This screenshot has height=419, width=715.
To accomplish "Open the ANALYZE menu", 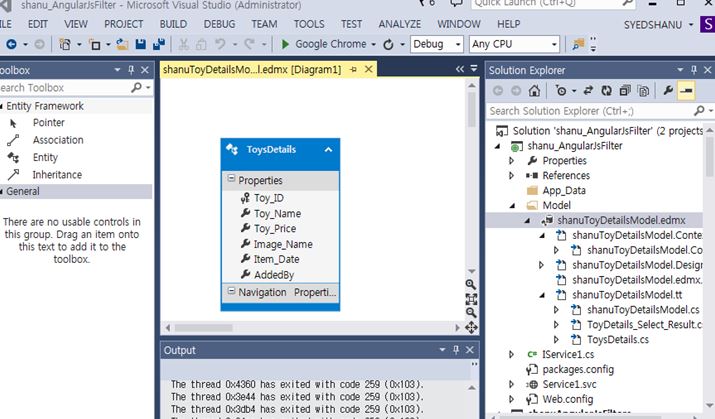I will pos(399,24).
